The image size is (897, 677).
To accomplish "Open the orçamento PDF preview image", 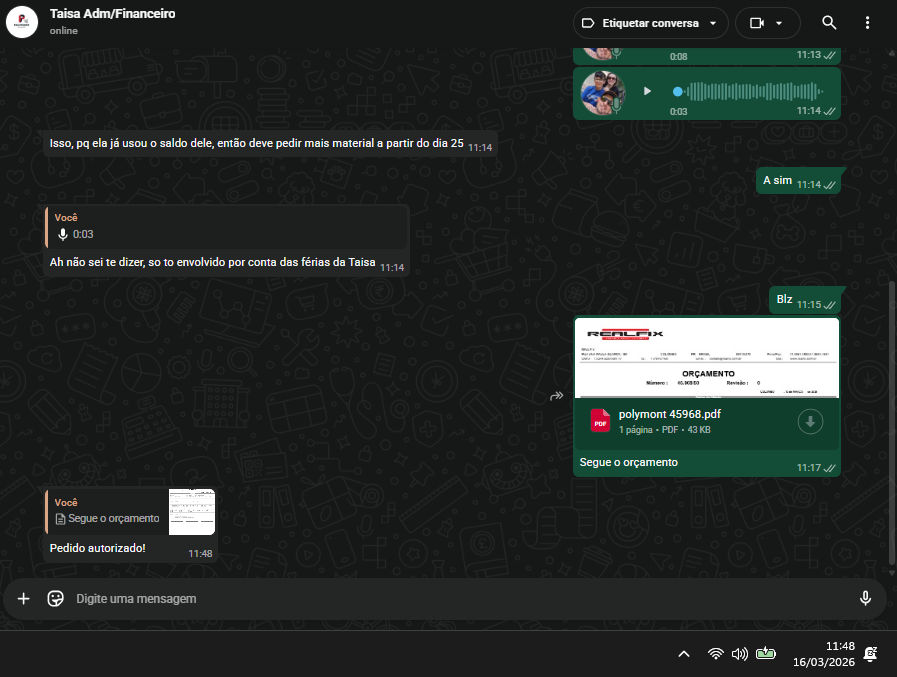I will click(x=706, y=357).
